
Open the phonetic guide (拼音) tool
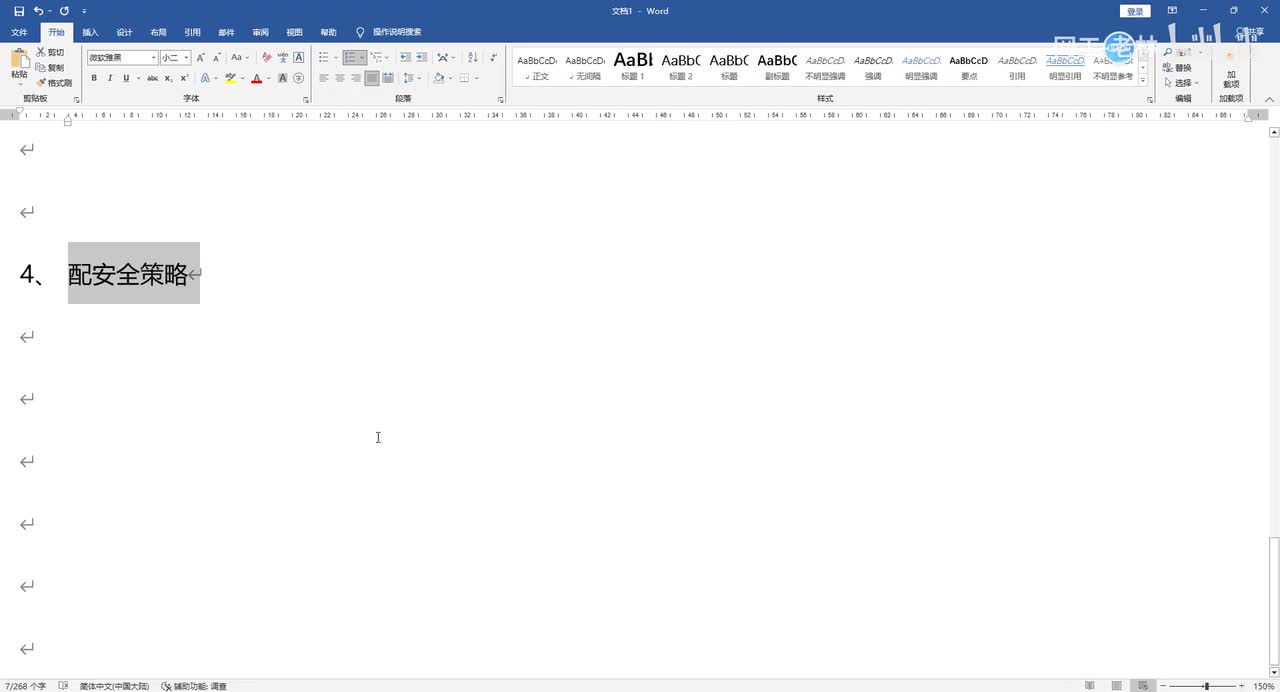(283, 58)
